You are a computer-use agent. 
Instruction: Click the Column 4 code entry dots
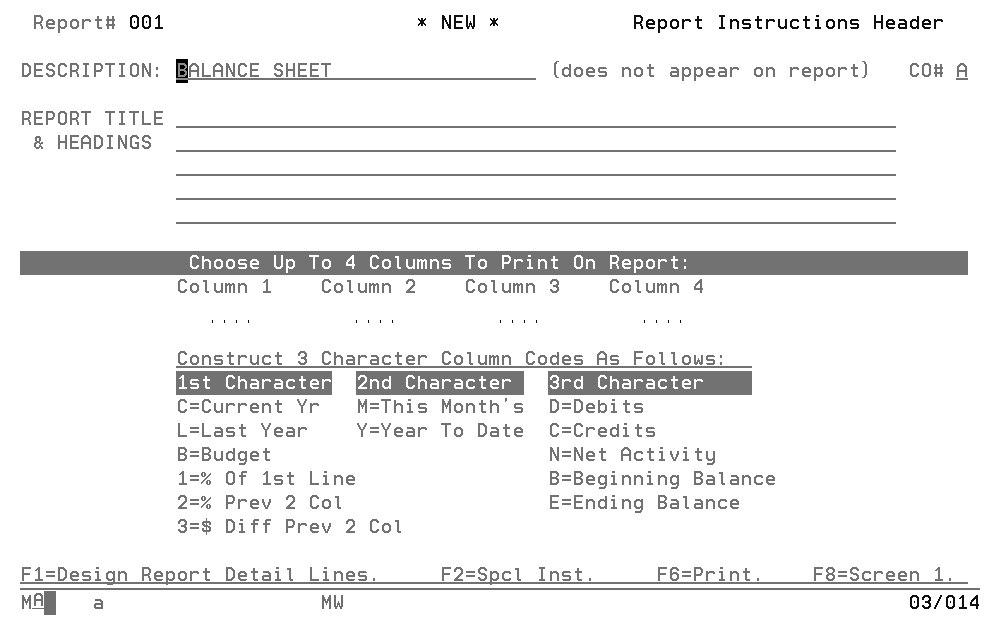662,321
